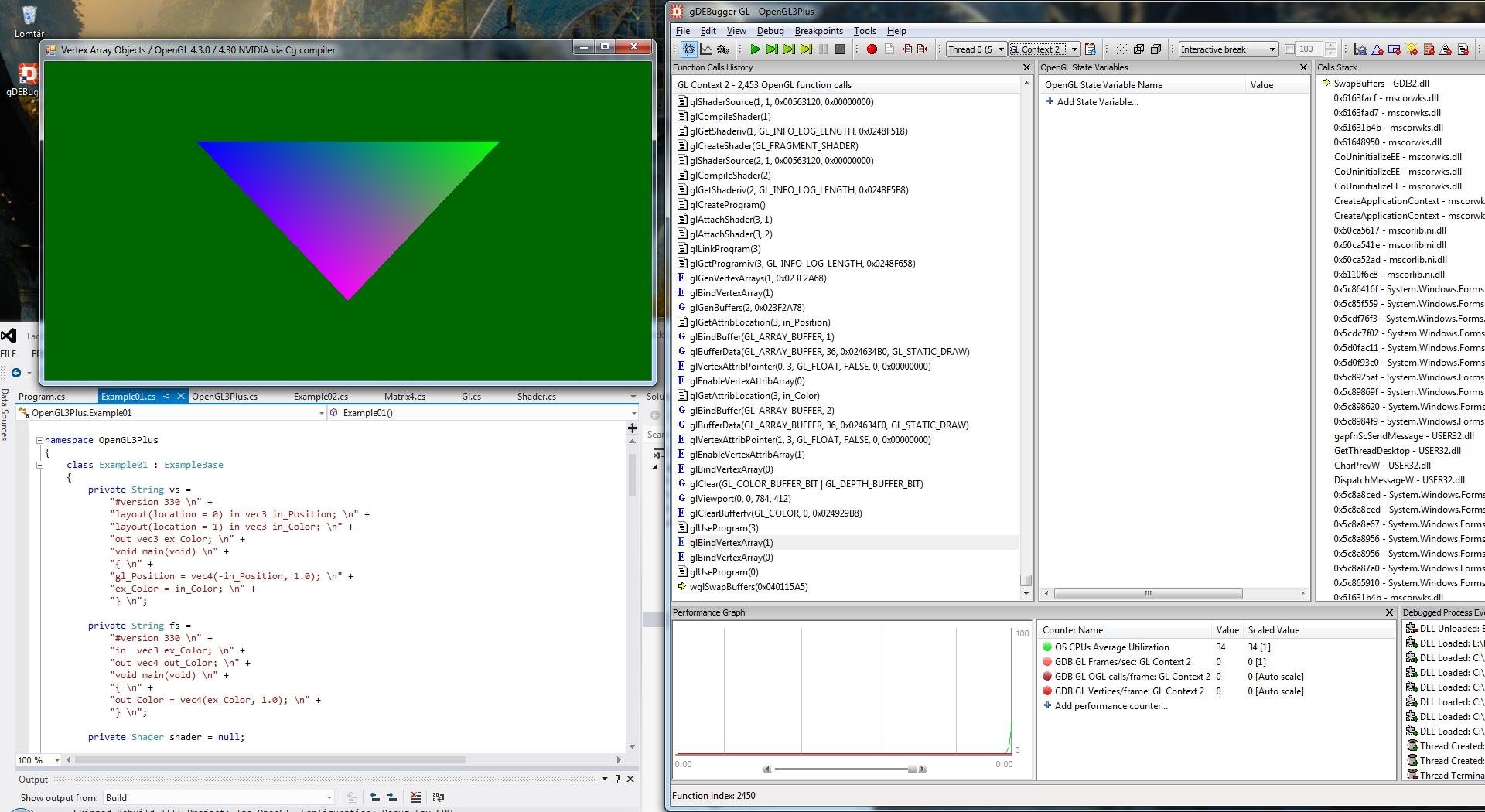Select the Debug mode bug icon
This screenshot has width=1485, height=812.
pos(688,49)
